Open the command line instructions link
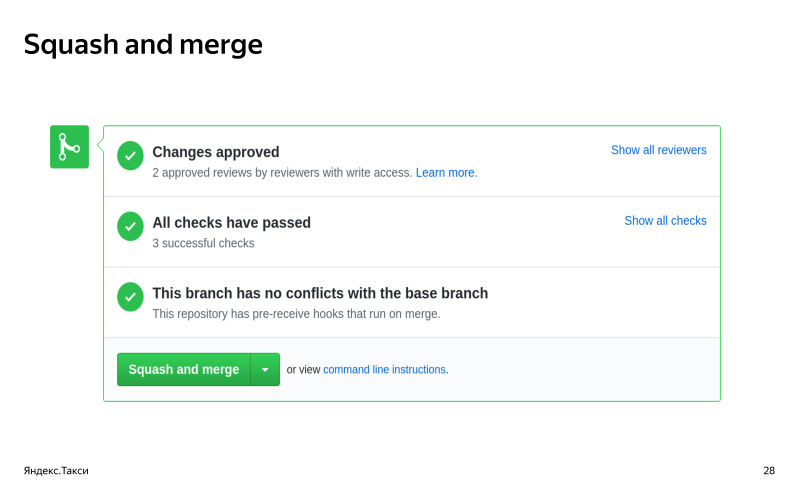The image size is (800, 500). (x=384, y=369)
